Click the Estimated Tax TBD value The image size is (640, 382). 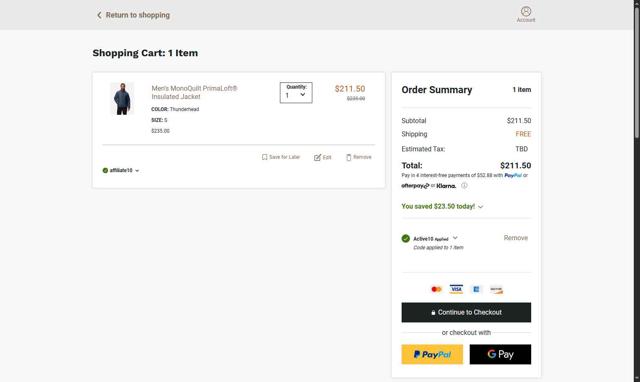pos(522,149)
